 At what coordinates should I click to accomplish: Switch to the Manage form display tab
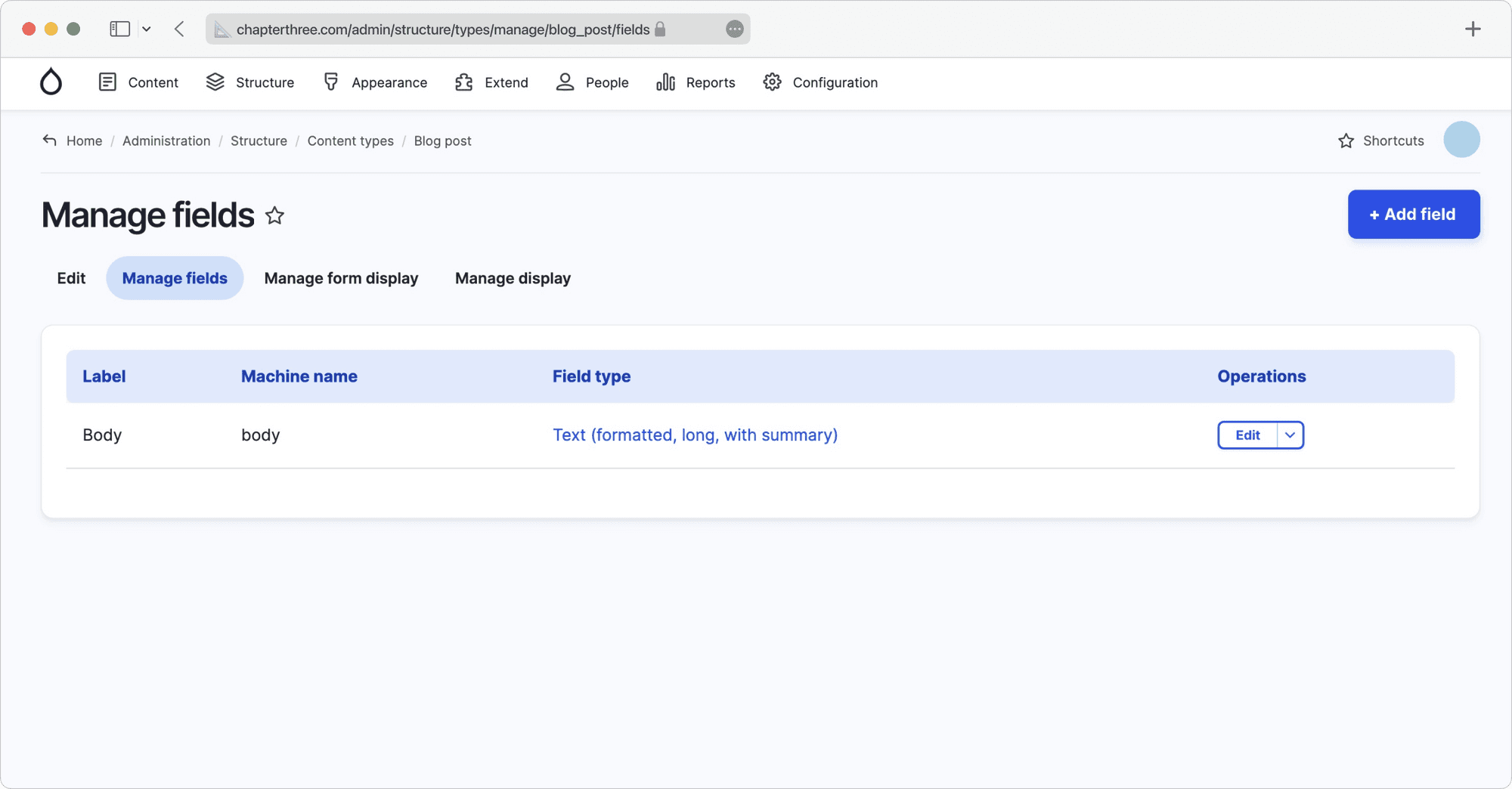tap(341, 278)
